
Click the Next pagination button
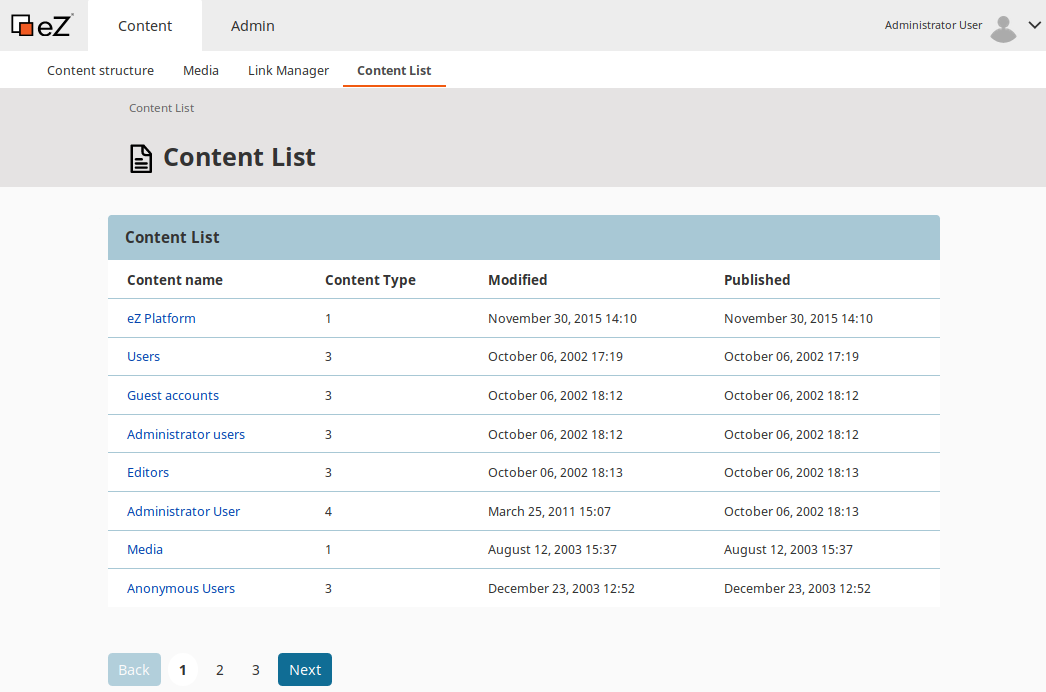(x=304, y=669)
